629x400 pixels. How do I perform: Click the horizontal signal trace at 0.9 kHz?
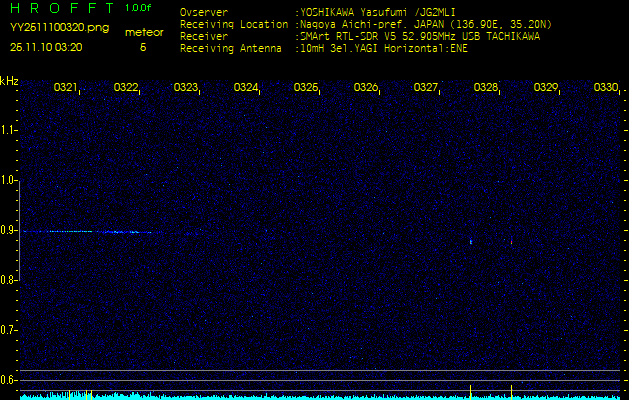[92, 232]
